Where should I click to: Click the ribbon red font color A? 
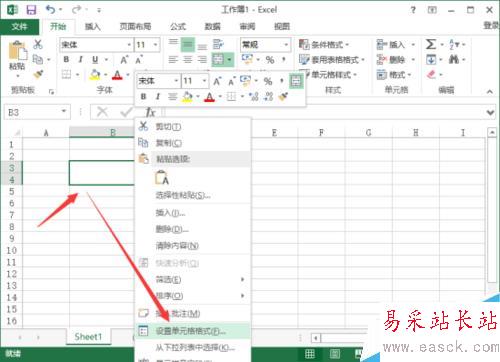[x=117, y=75]
